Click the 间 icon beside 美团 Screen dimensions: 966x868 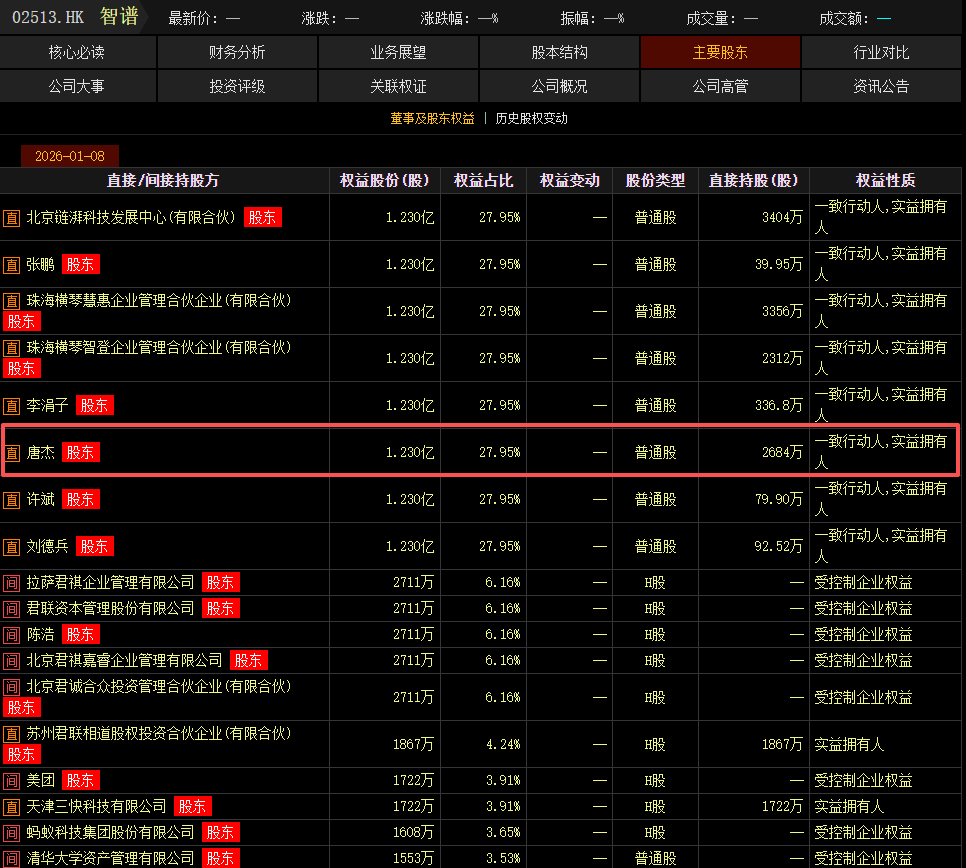pyautogui.click(x=12, y=781)
